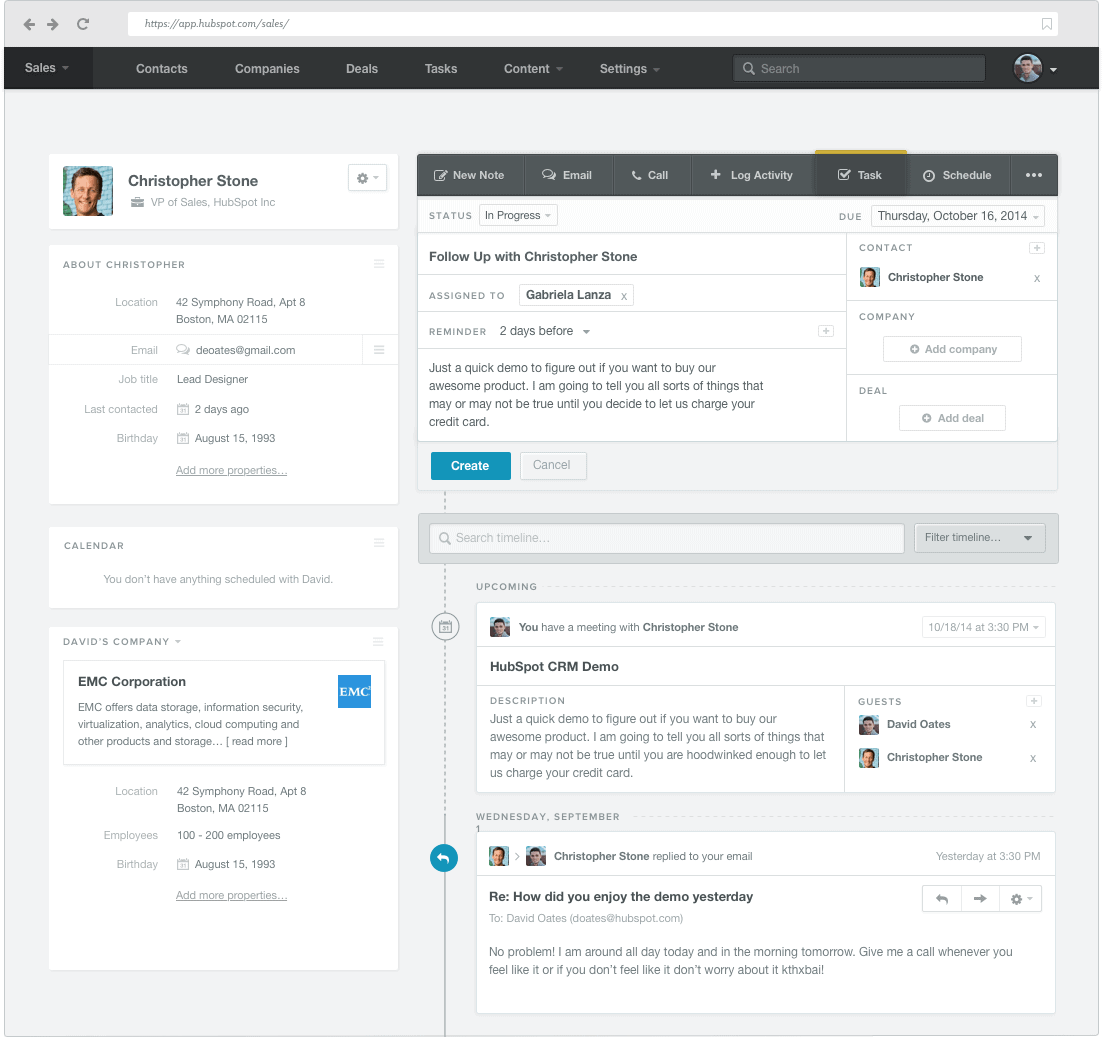The width and height of the screenshot is (1103, 1037).
Task: Click the more options ellipsis icon
Action: tap(1033, 175)
